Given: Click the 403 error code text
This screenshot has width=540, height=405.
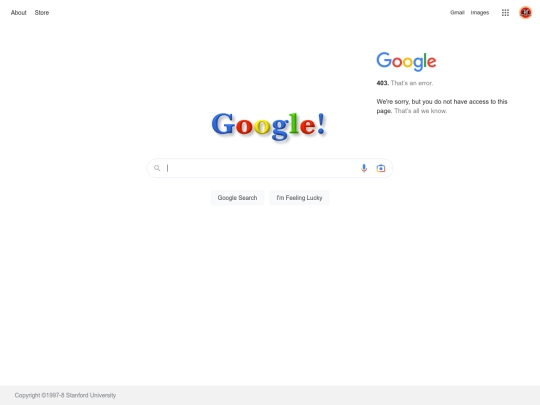Looking at the screenshot, I should [x=382, y=83].
